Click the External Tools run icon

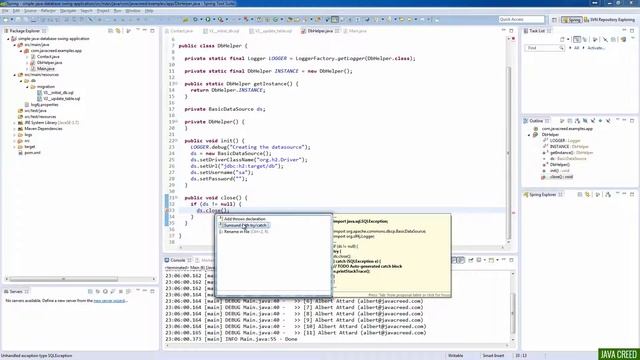(220, 20)
